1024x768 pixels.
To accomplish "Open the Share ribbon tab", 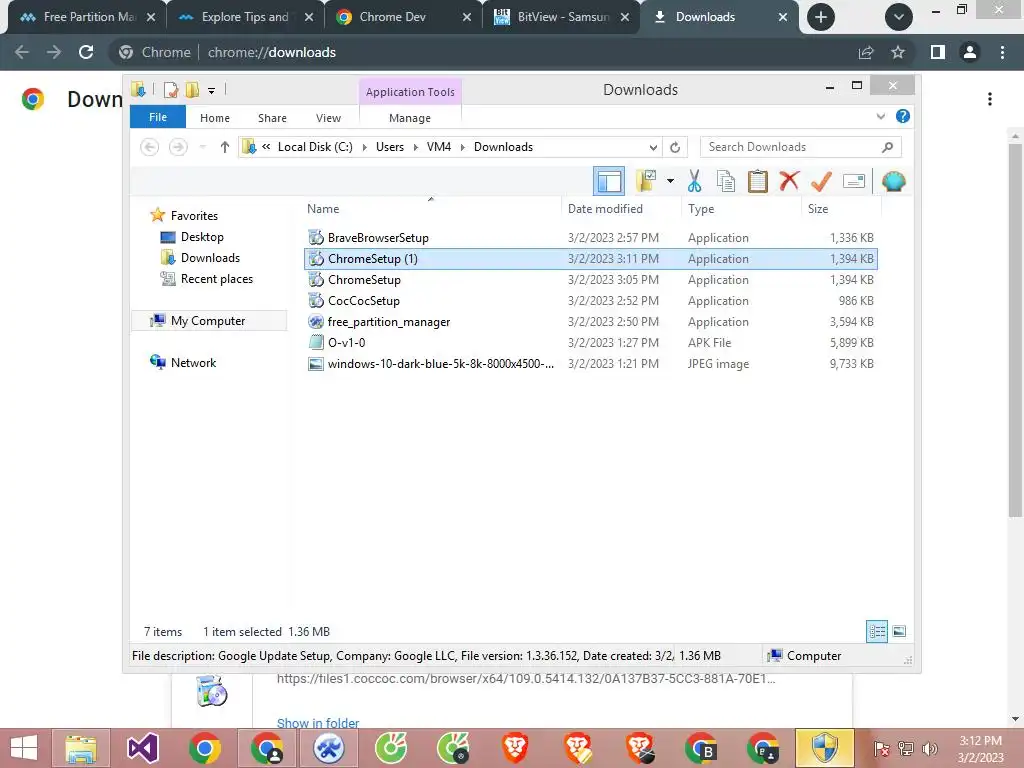I will pyautogui.click(x=272, y=118).
